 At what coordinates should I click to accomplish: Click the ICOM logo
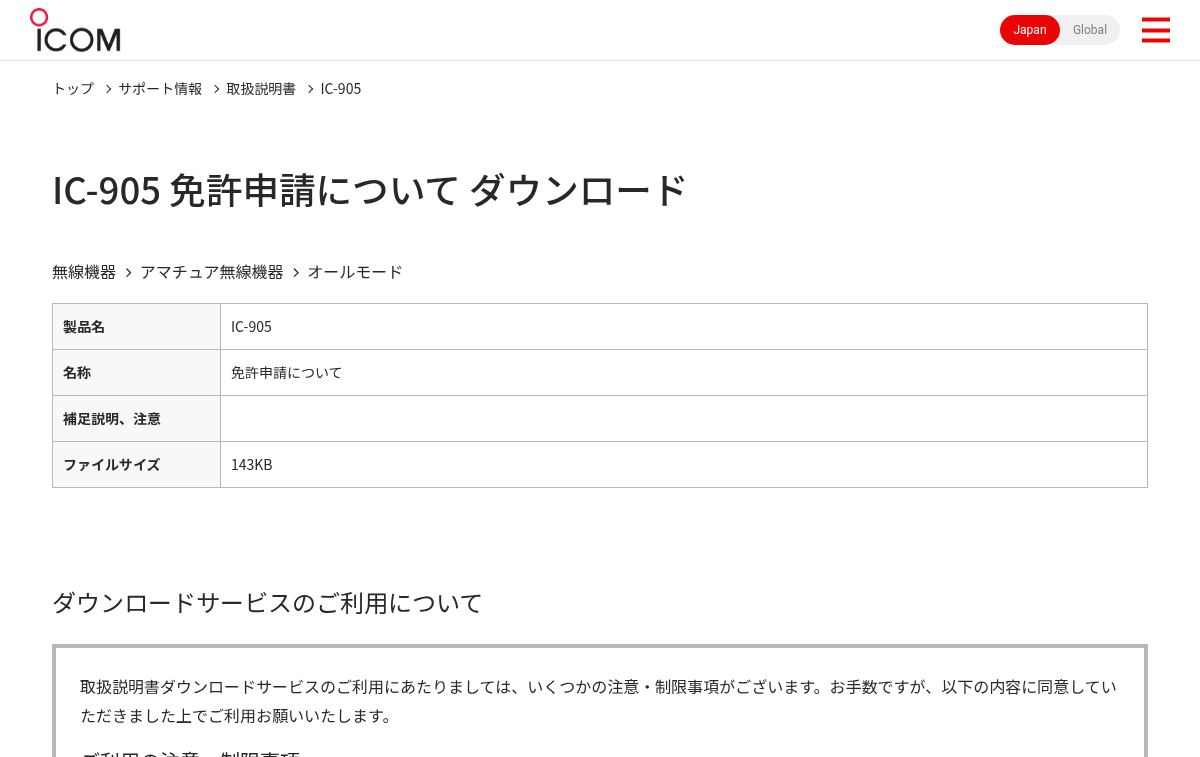coord(75,30)
